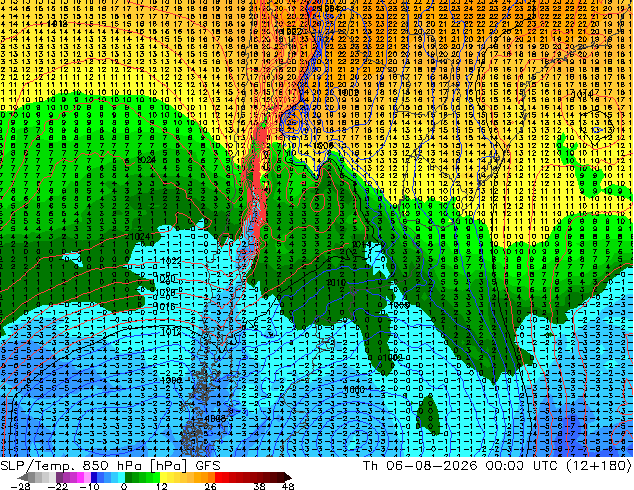Click the '1000' isobar pressure label

[355, 389]
